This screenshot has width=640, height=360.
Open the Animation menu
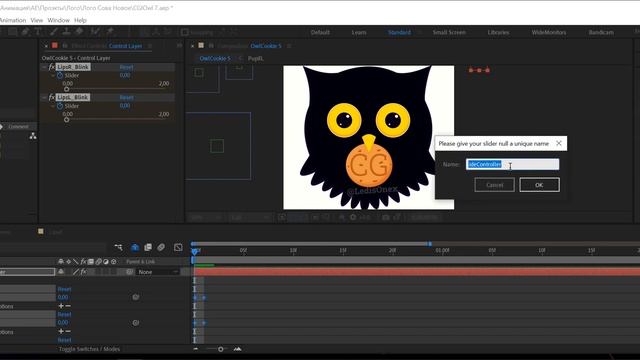coord(12,20)
